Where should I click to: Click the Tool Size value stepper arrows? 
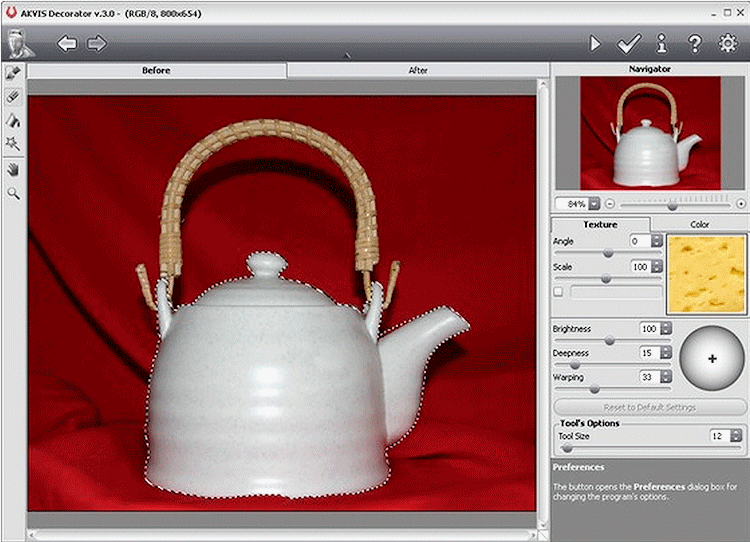(x=738, y=436)
